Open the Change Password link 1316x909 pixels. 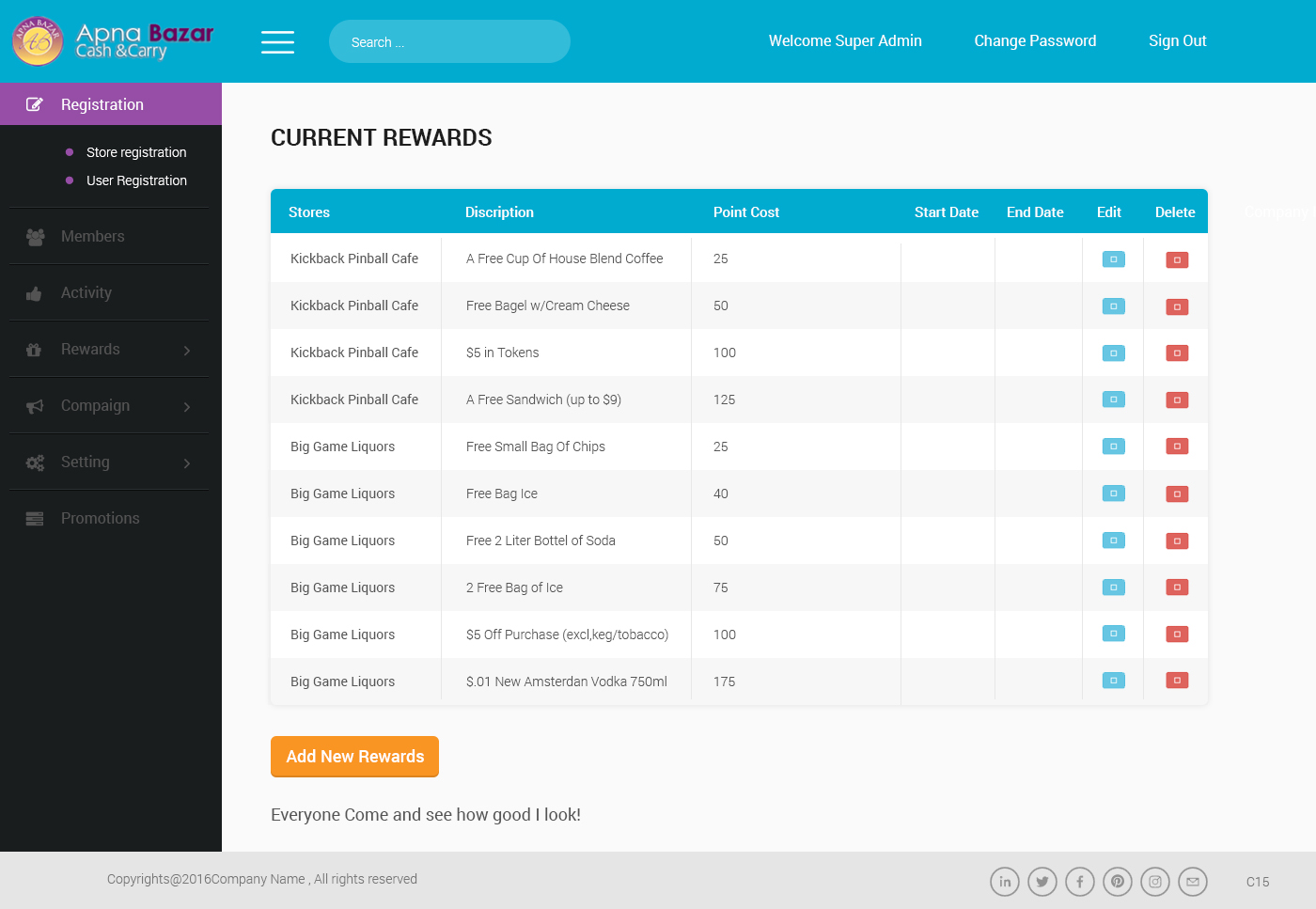1035,41
